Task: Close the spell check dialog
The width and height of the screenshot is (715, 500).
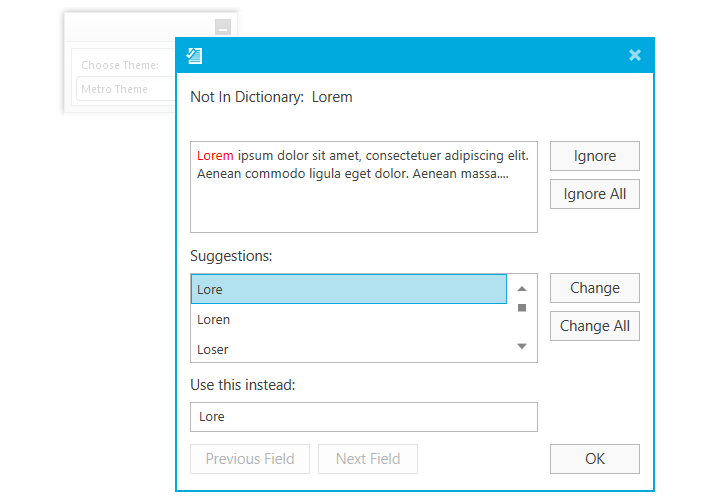Action: 635,55
